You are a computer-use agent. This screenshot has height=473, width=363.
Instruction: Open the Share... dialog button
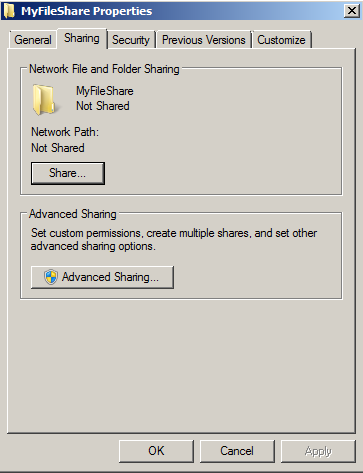68,173
